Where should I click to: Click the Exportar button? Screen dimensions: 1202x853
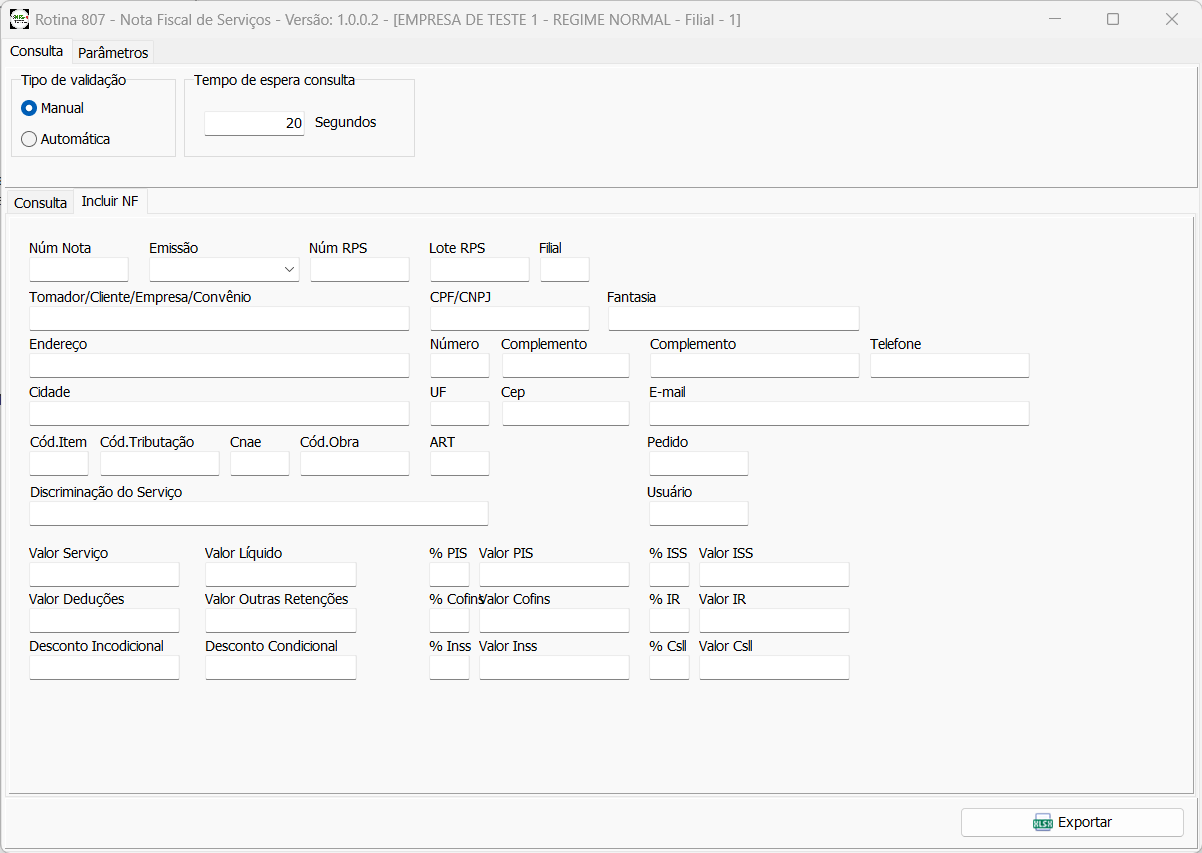[x=1072, y=822]
